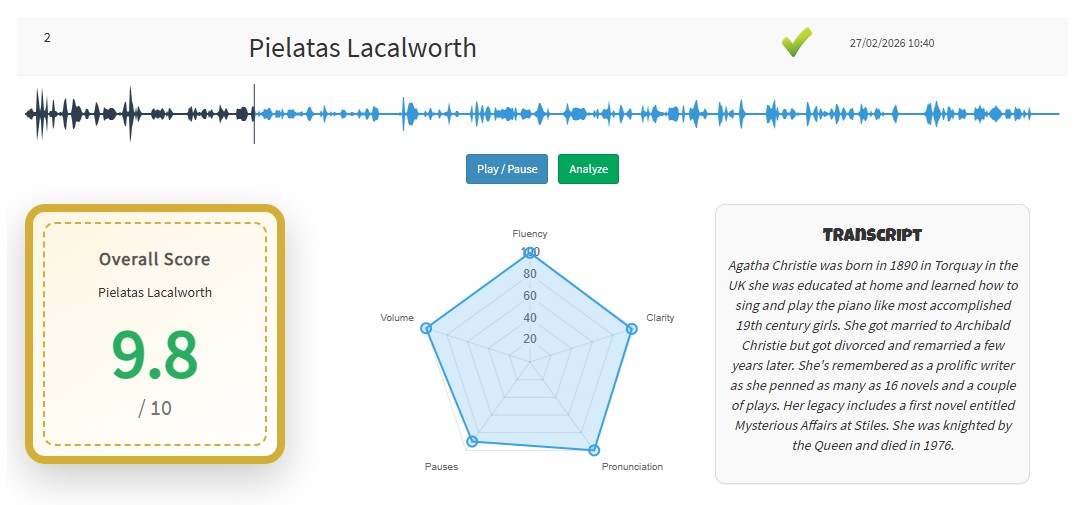
Task: Click the 9.8 overall score value
Action: pos(155,355)
